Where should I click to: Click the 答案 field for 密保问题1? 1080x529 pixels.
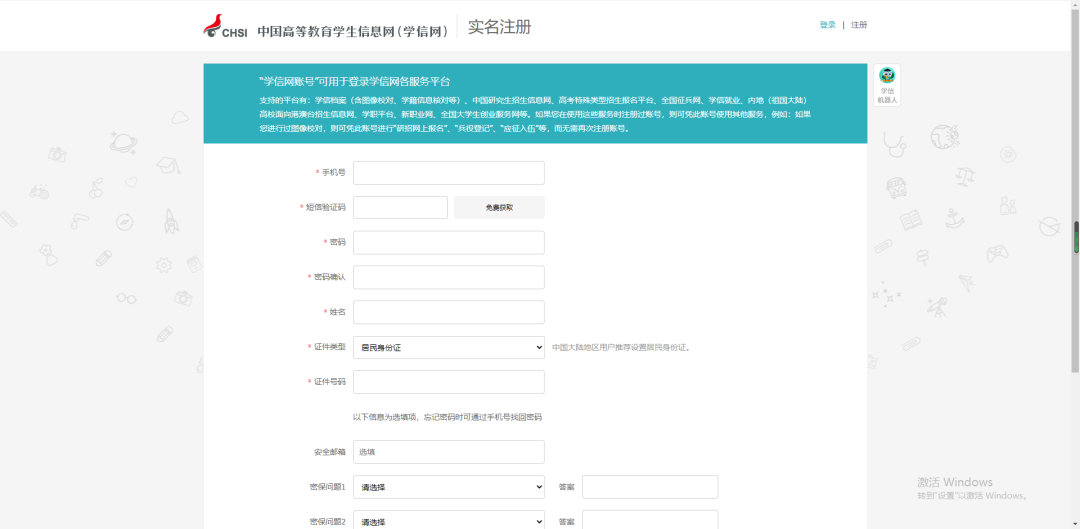click(650, 487)
